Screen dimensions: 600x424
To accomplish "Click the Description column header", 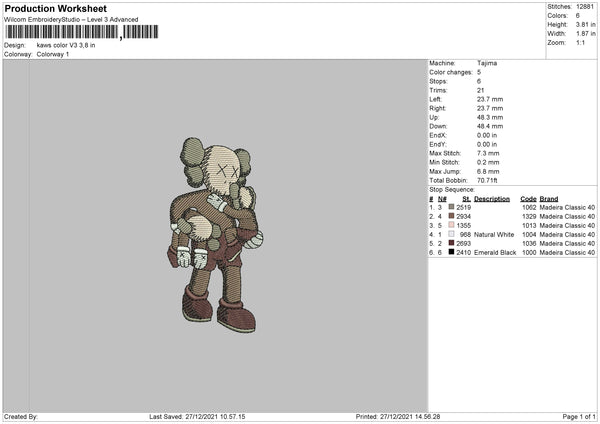I will pos(492,198).
